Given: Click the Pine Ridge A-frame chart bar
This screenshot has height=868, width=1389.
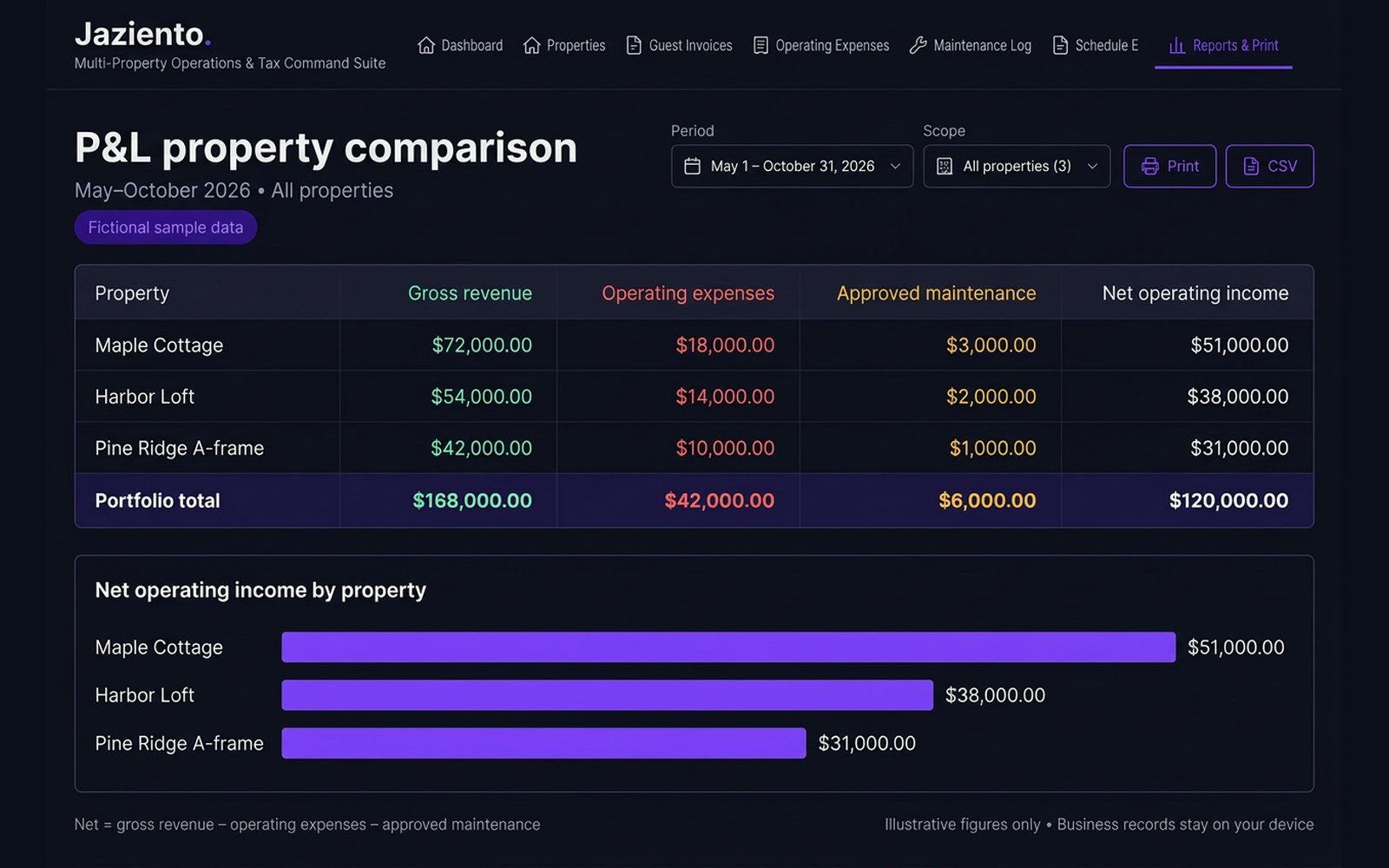Looking at the screenshot, I should [543, 743].
